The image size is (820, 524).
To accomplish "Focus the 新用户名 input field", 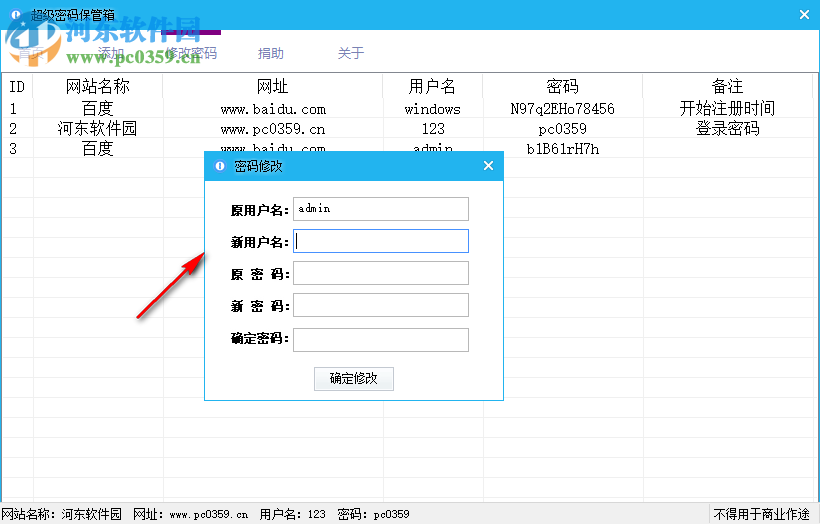I will tap(381, 241).
